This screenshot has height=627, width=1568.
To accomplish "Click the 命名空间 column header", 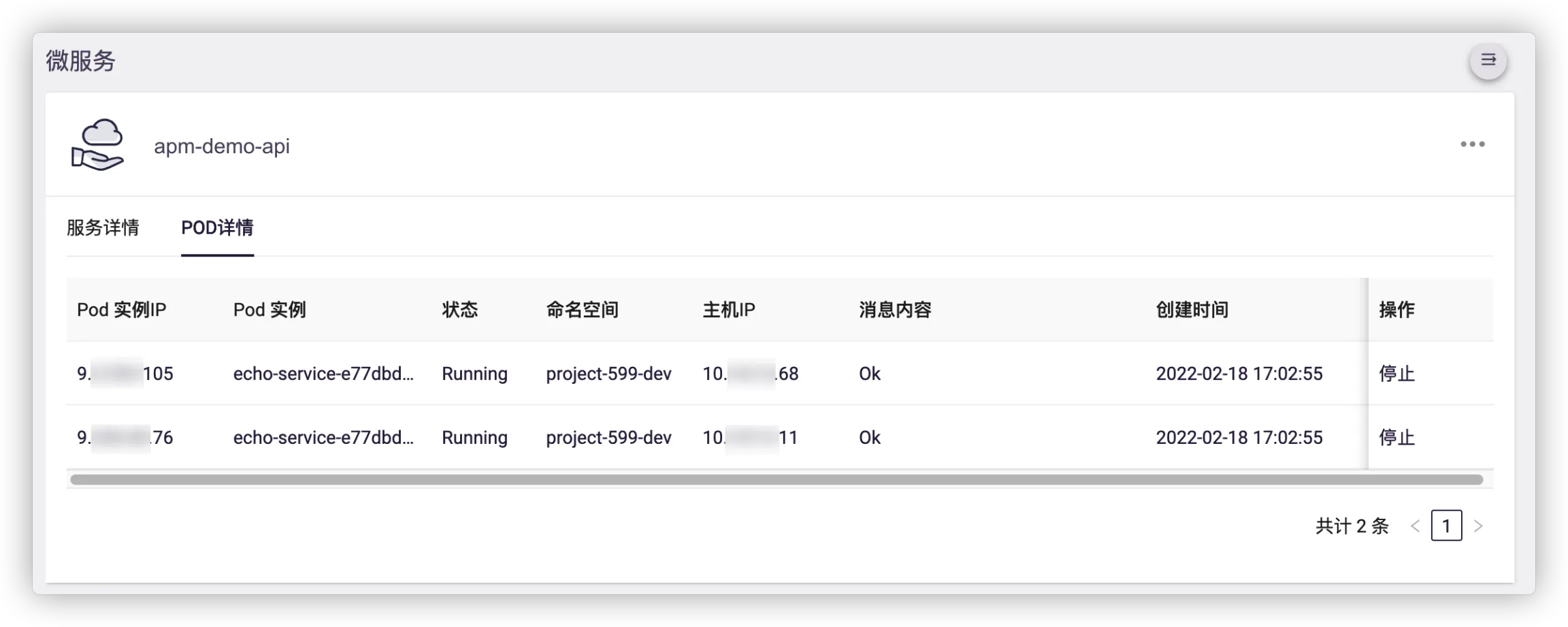I will (x=582, y=310).
